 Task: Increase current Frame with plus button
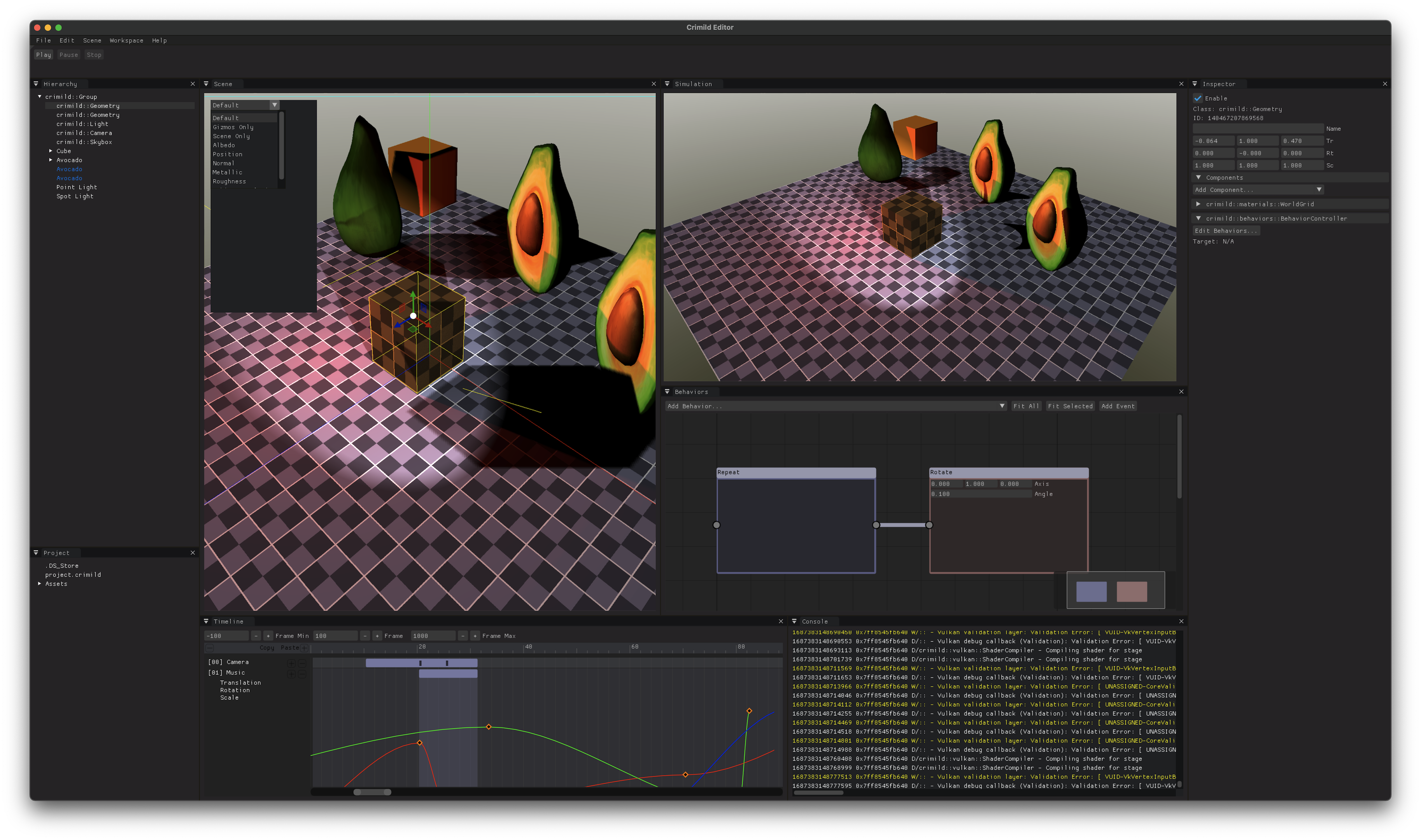(377, 636)
